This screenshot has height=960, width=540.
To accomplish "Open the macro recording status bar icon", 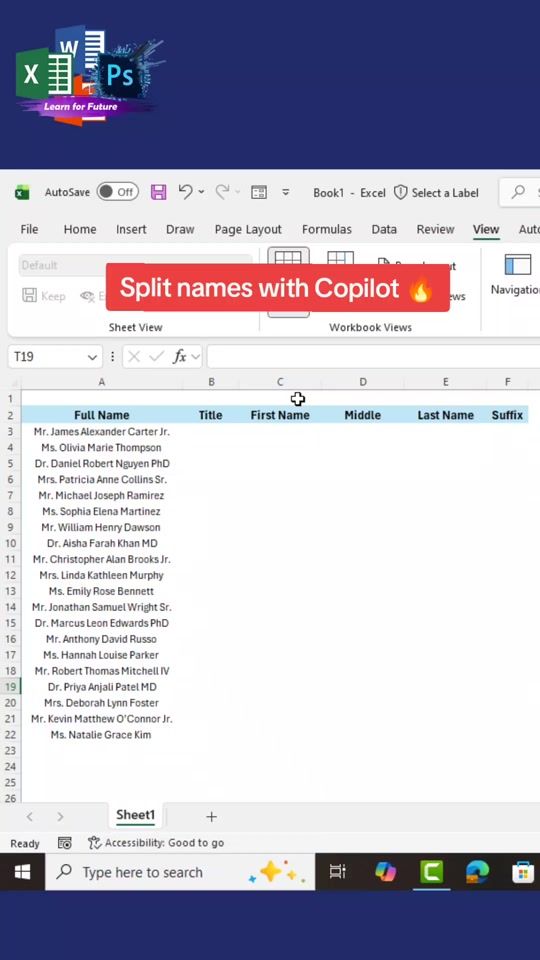I will coord(64,843).
